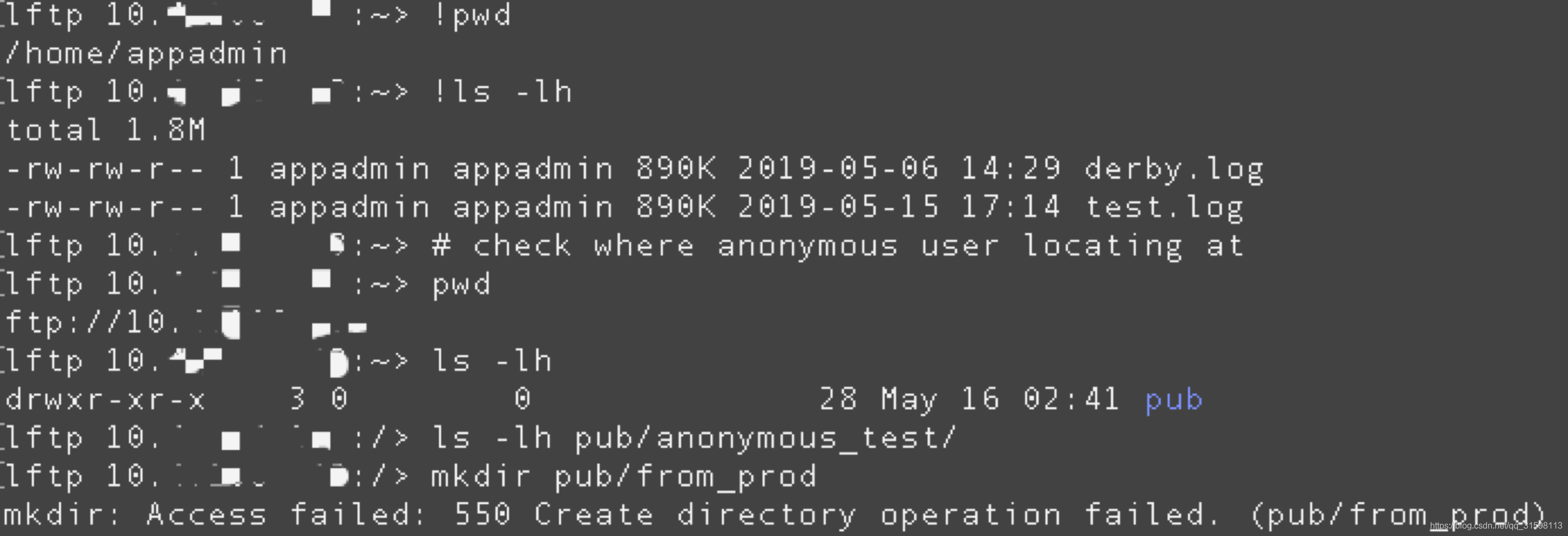This screenshot has width=1568, height=536.
Task: Click the 'mkdir pub/from_prod' command
Action: 624,476
